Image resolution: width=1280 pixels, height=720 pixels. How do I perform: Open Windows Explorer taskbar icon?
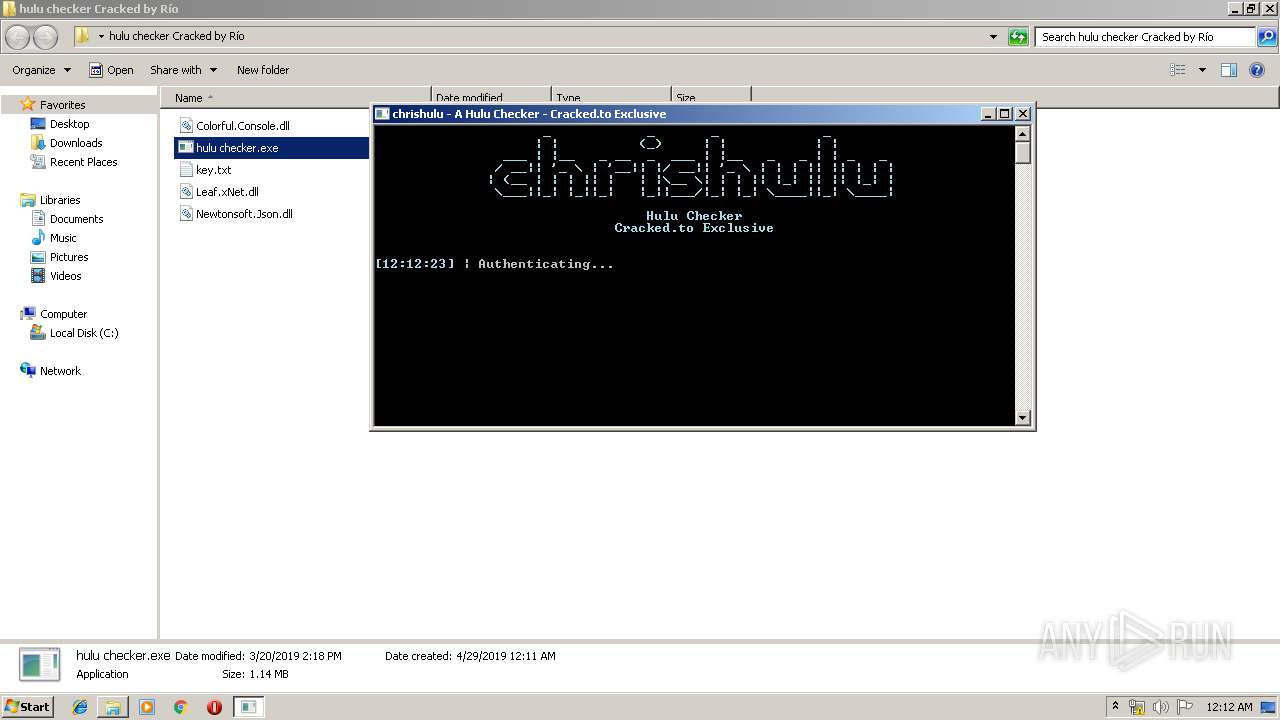(x=113, y=707)
